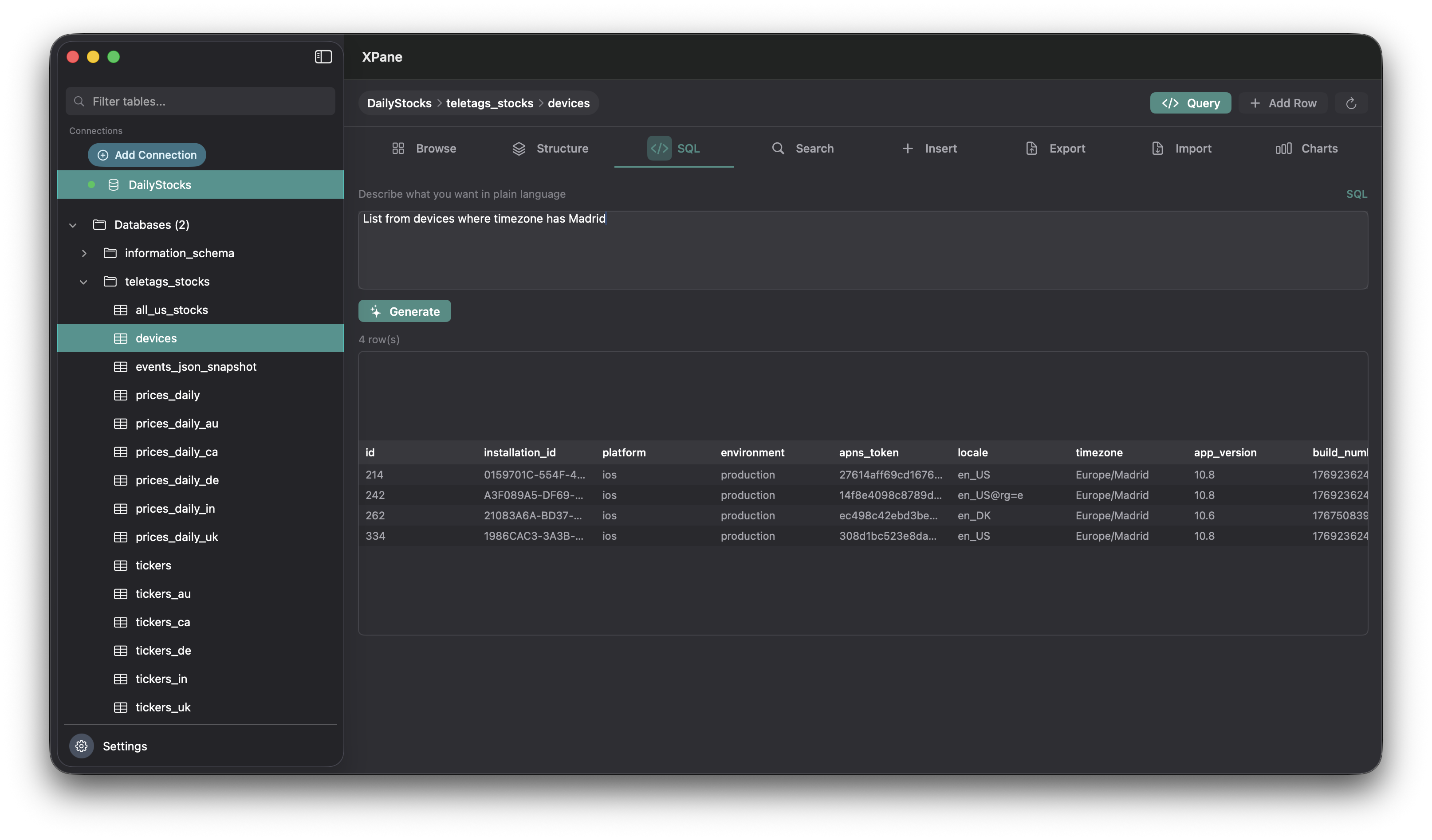
Task: Click the Insert plus icon
Action: (x=908, y=148)
